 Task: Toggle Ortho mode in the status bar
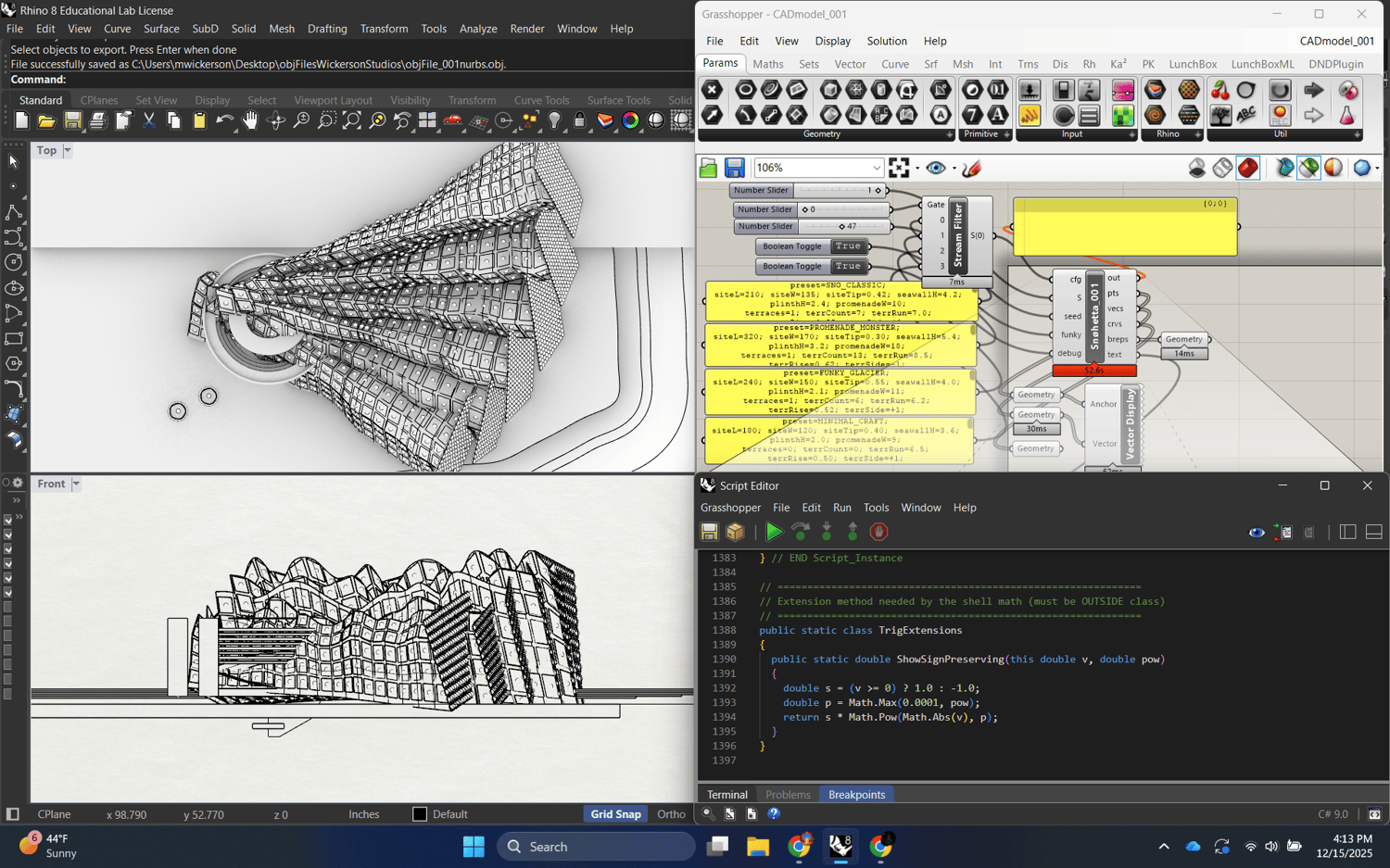pyautogui.click(x=671, y=814)
